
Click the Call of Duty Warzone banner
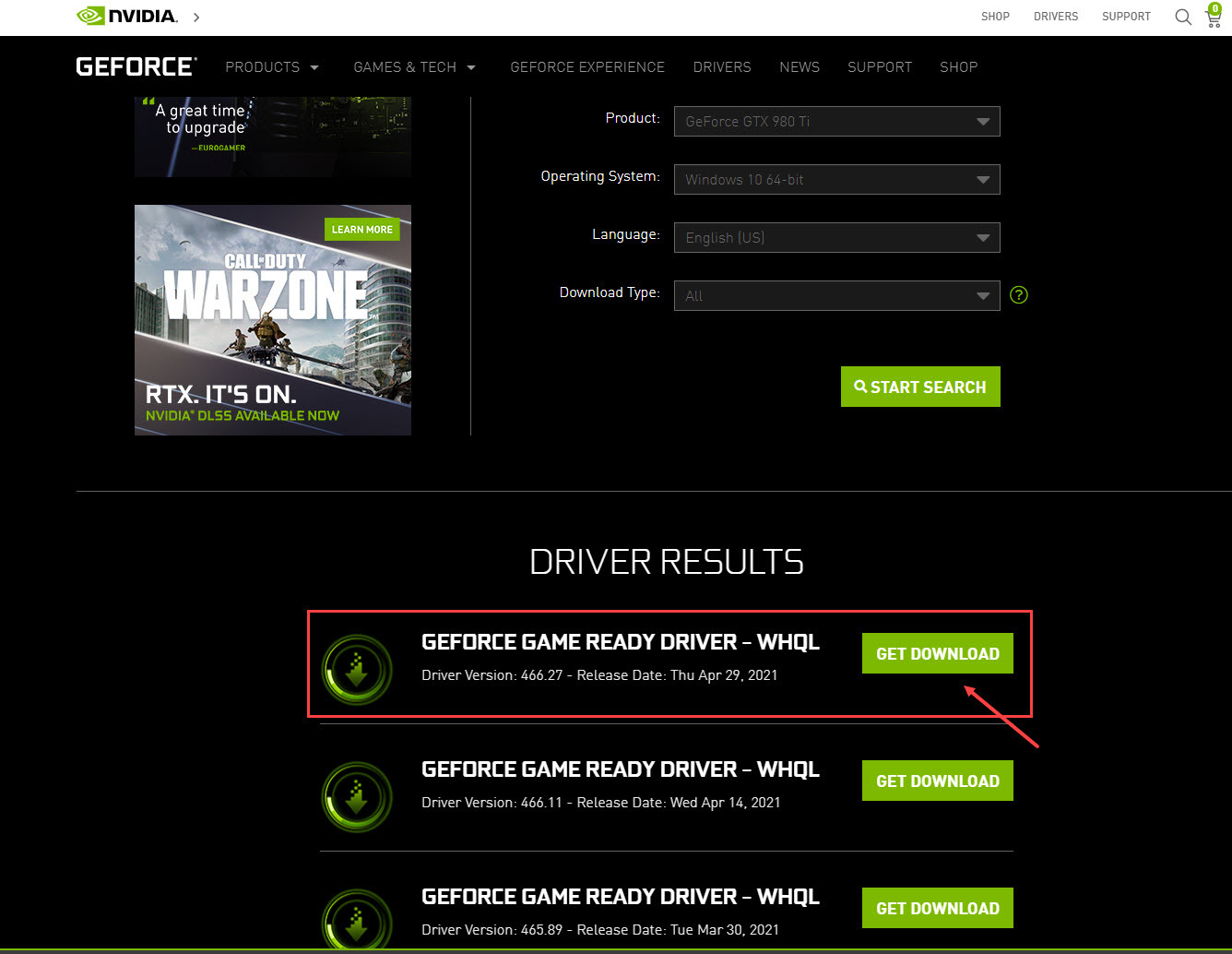coord(273,320)
